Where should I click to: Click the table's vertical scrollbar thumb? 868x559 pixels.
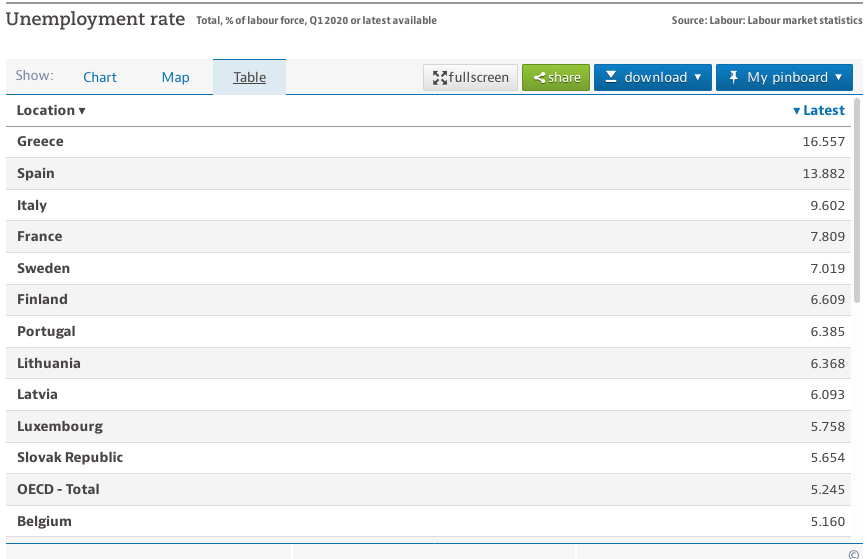click(x=857, y=200)
